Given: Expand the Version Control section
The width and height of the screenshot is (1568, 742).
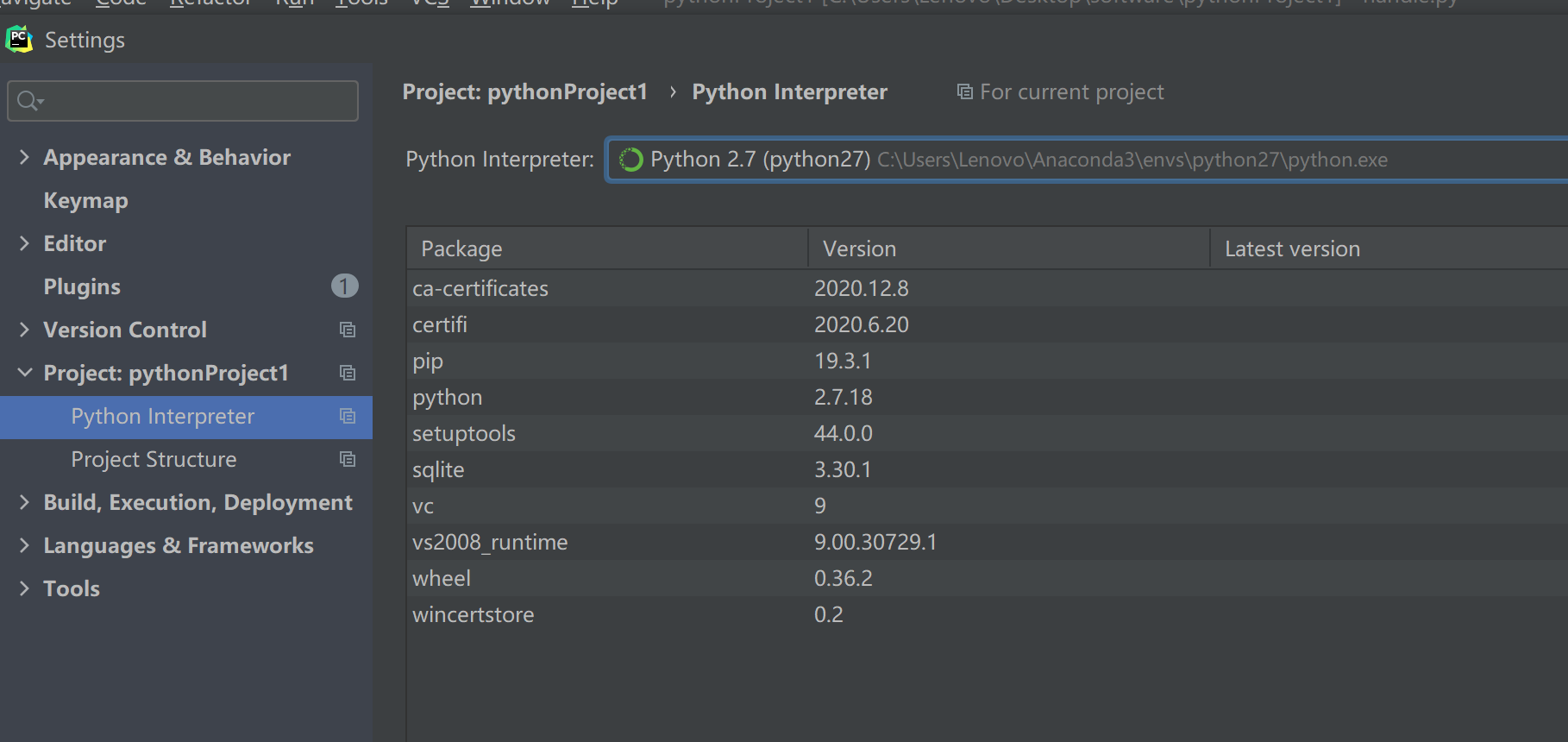Looking at the screenshot, I should click(24, 330).
